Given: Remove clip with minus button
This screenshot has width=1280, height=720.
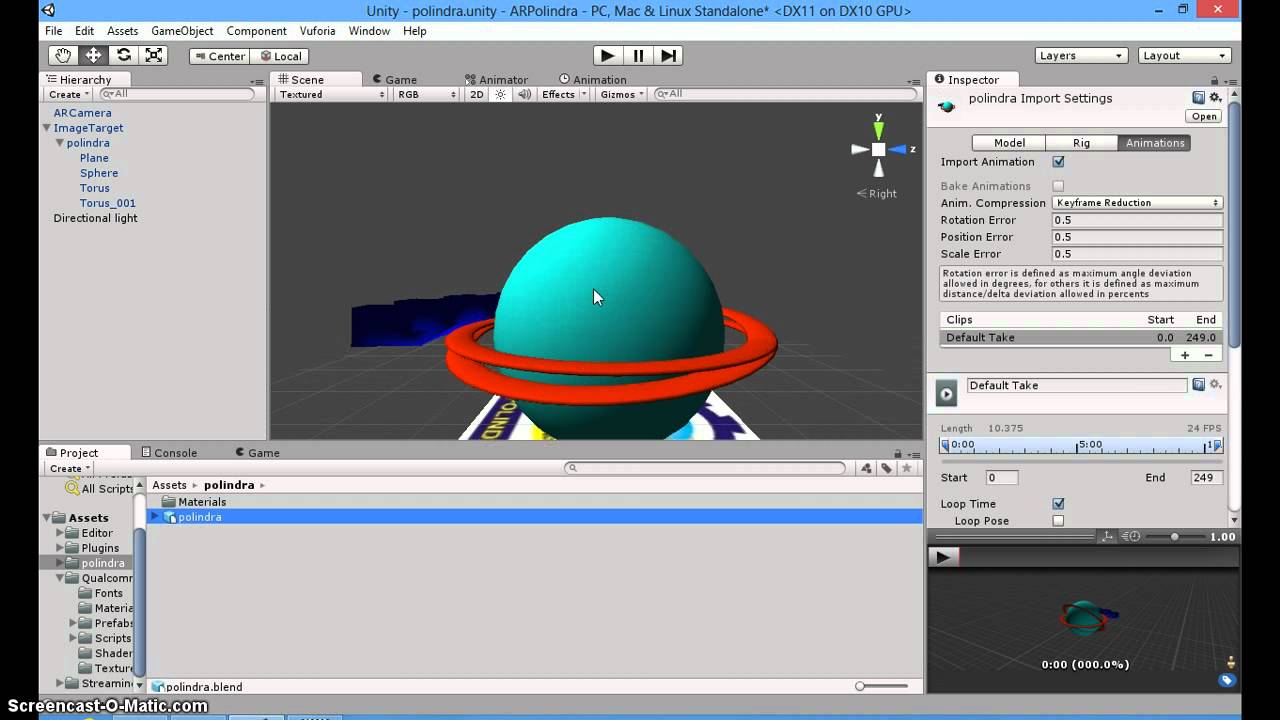Looking at the screenshot, I should 1208,355.
